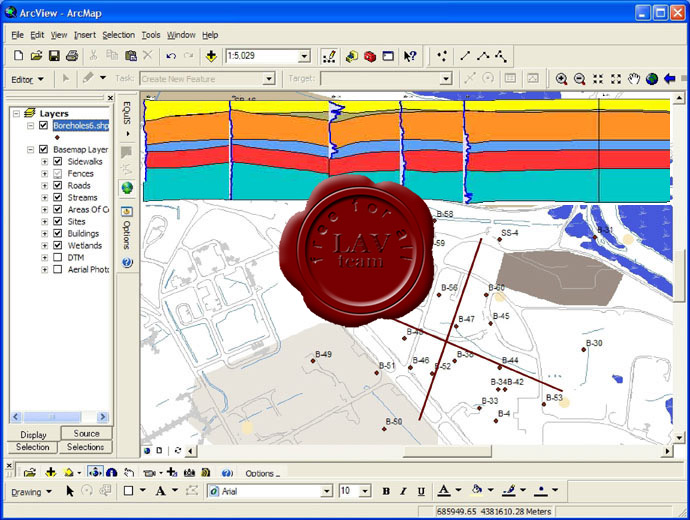Open the Selection menu

pyautogui.click(x=118, y=35)
